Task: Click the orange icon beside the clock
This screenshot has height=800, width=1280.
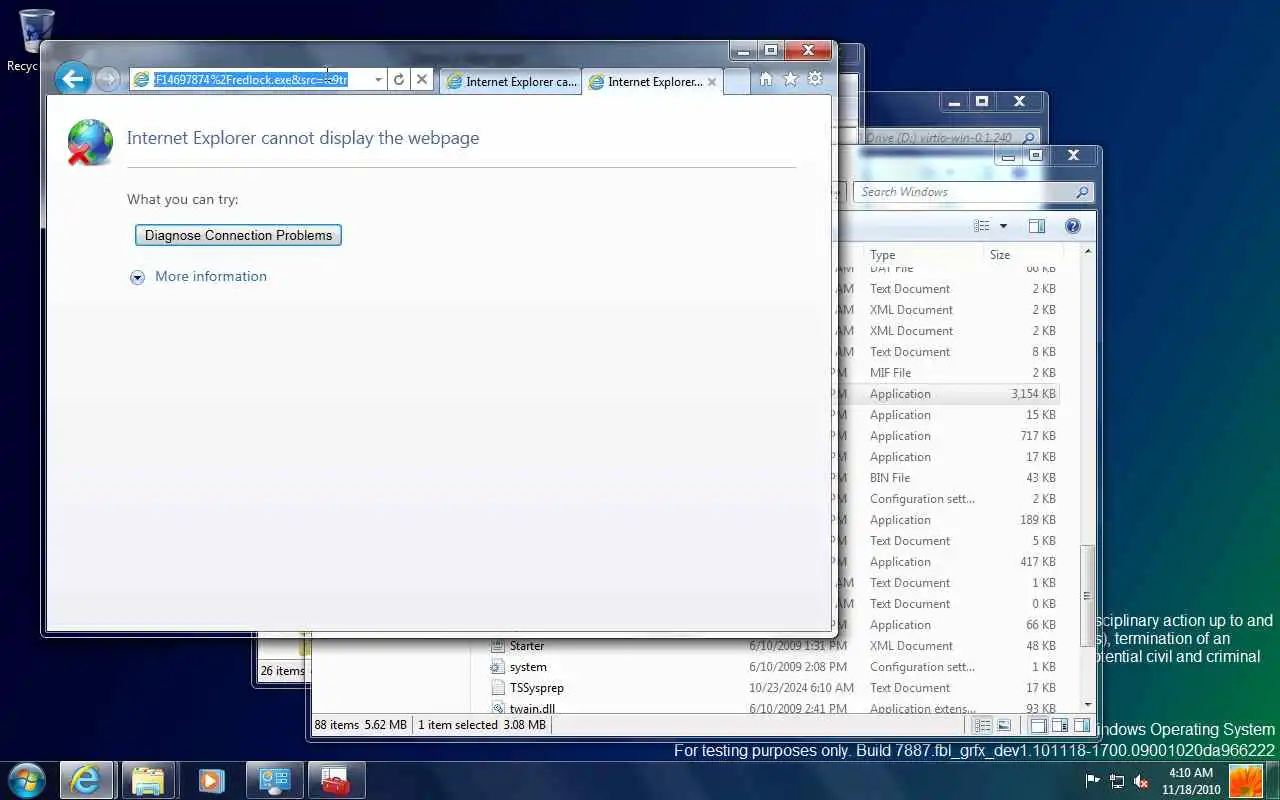Action: 1245,781
